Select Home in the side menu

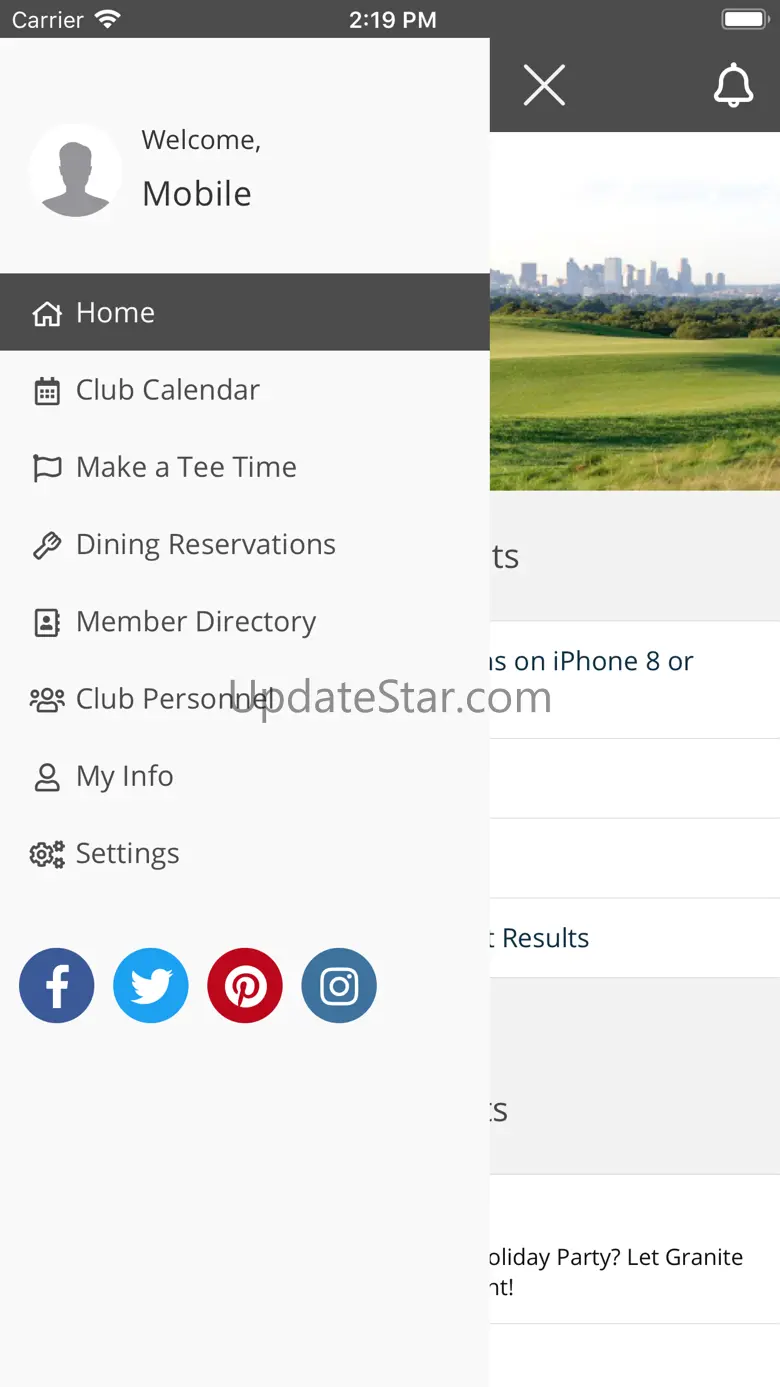(x=115, y=313)
